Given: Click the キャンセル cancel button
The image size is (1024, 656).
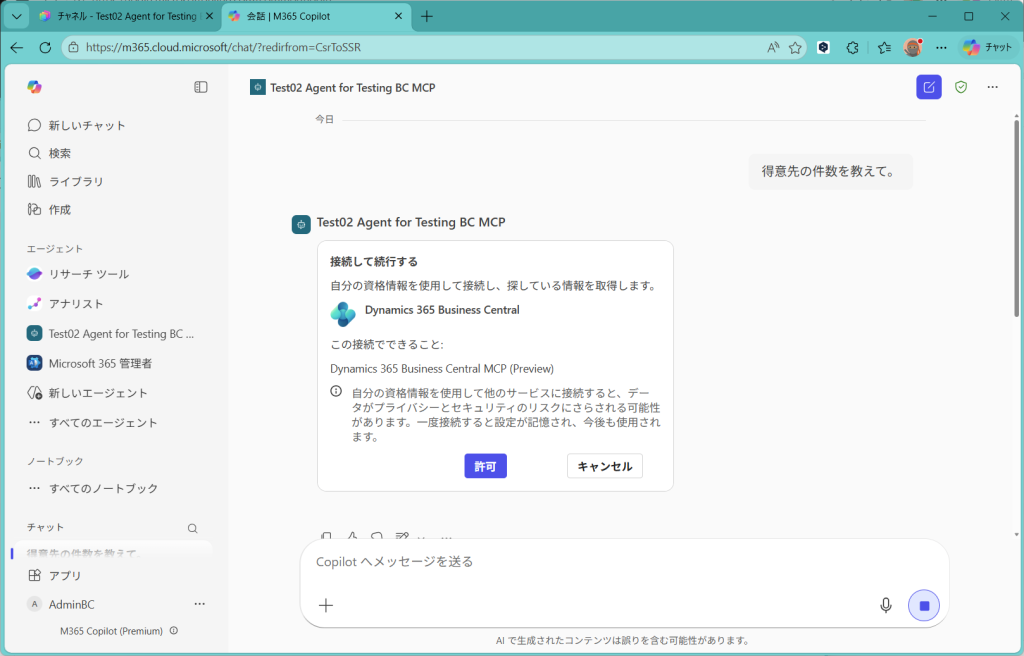Looking at the screenshot, I should click(x=604, y=466).
